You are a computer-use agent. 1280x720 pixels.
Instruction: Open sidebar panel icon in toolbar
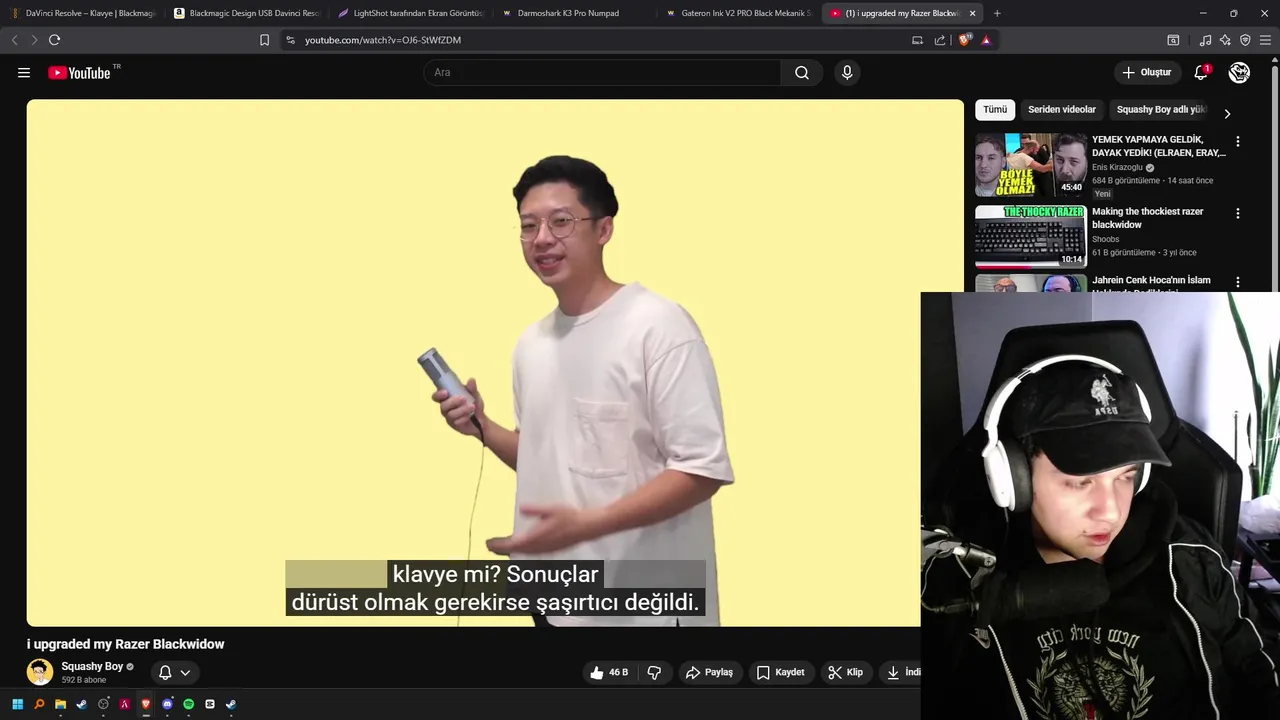click(1173, 40)
